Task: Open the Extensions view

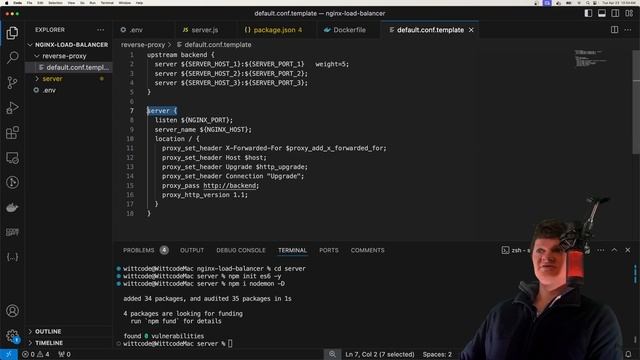Action: [x=12, y=133]
